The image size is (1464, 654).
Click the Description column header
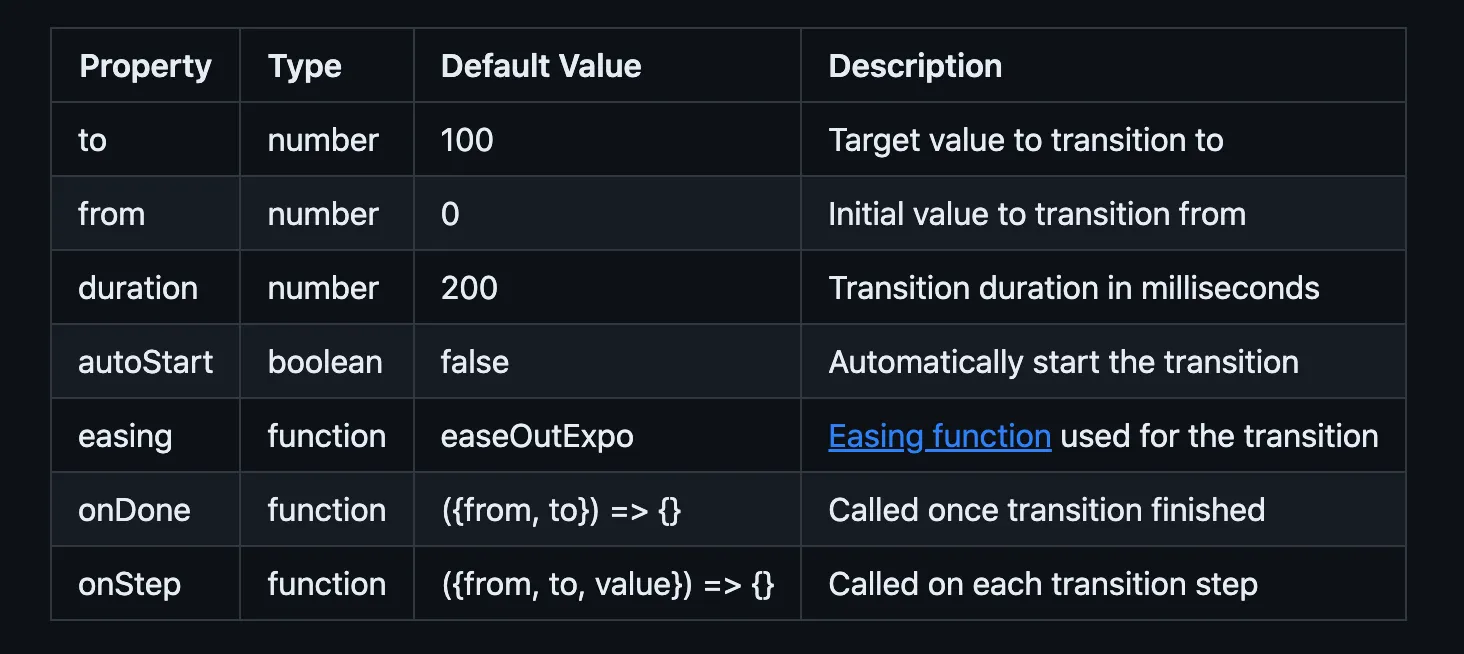[1103, 66]
